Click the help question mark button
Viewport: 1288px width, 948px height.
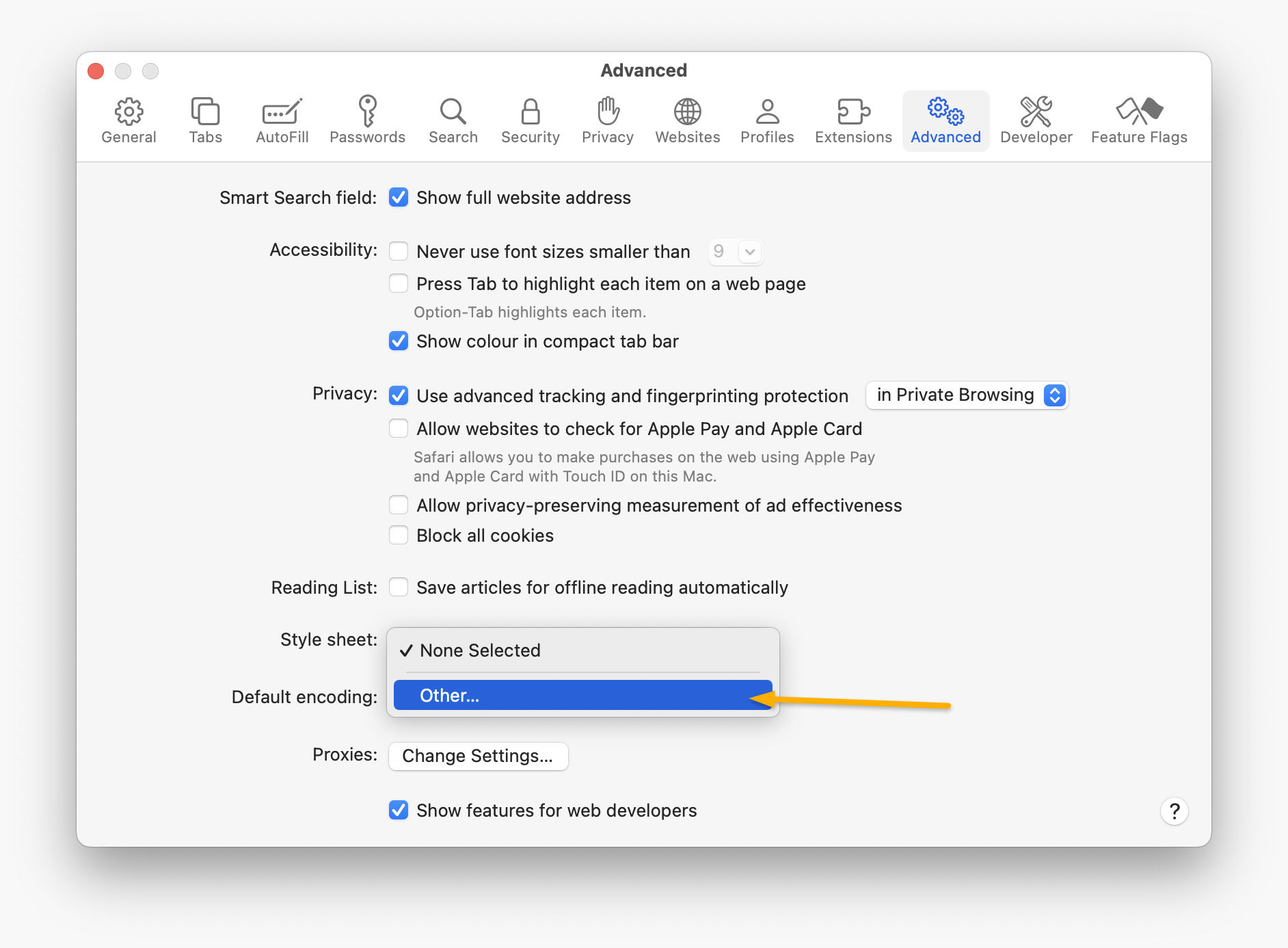[1175, 811]
